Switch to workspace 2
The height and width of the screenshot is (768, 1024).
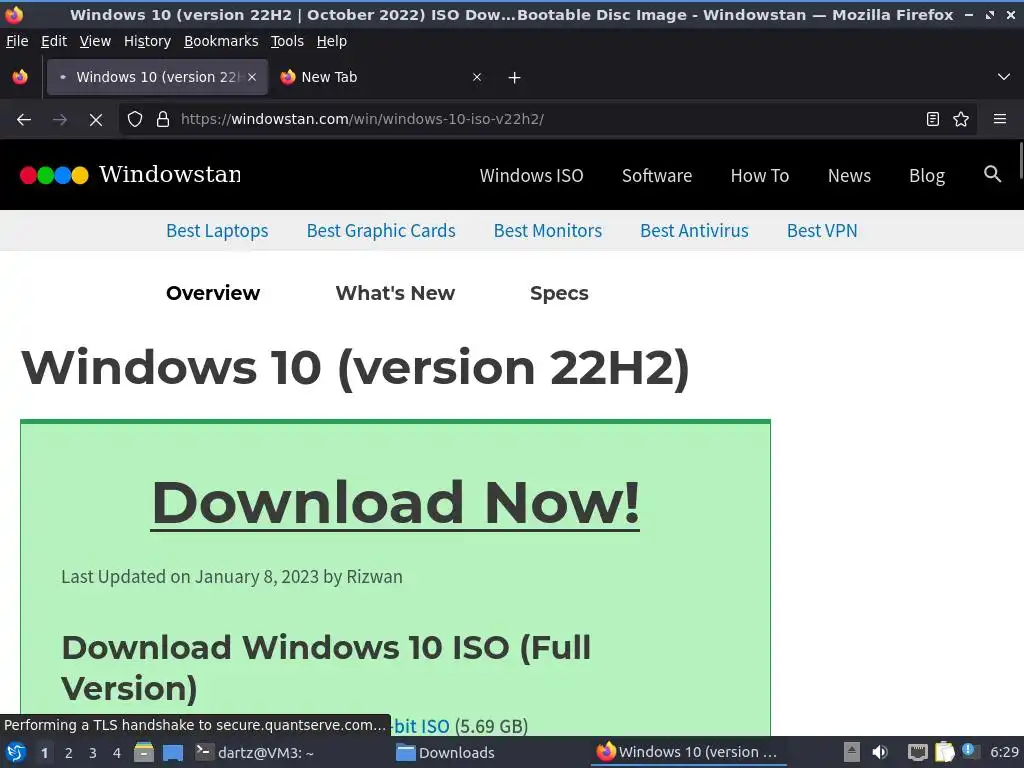coord(69,753)
